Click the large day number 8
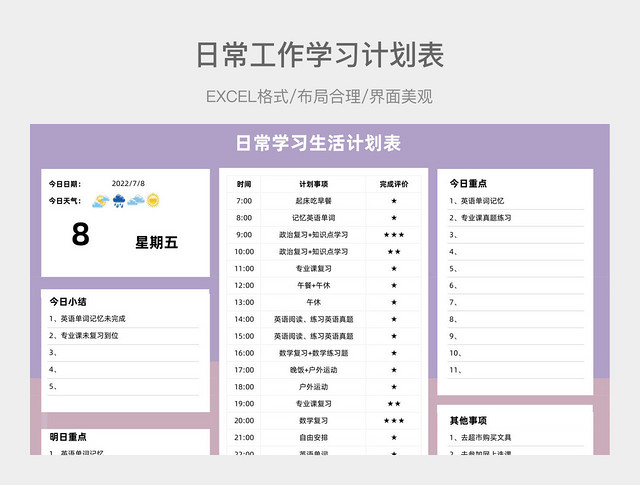Image resolution: width=640 pixels, height=485 pixels. (80, 234)
